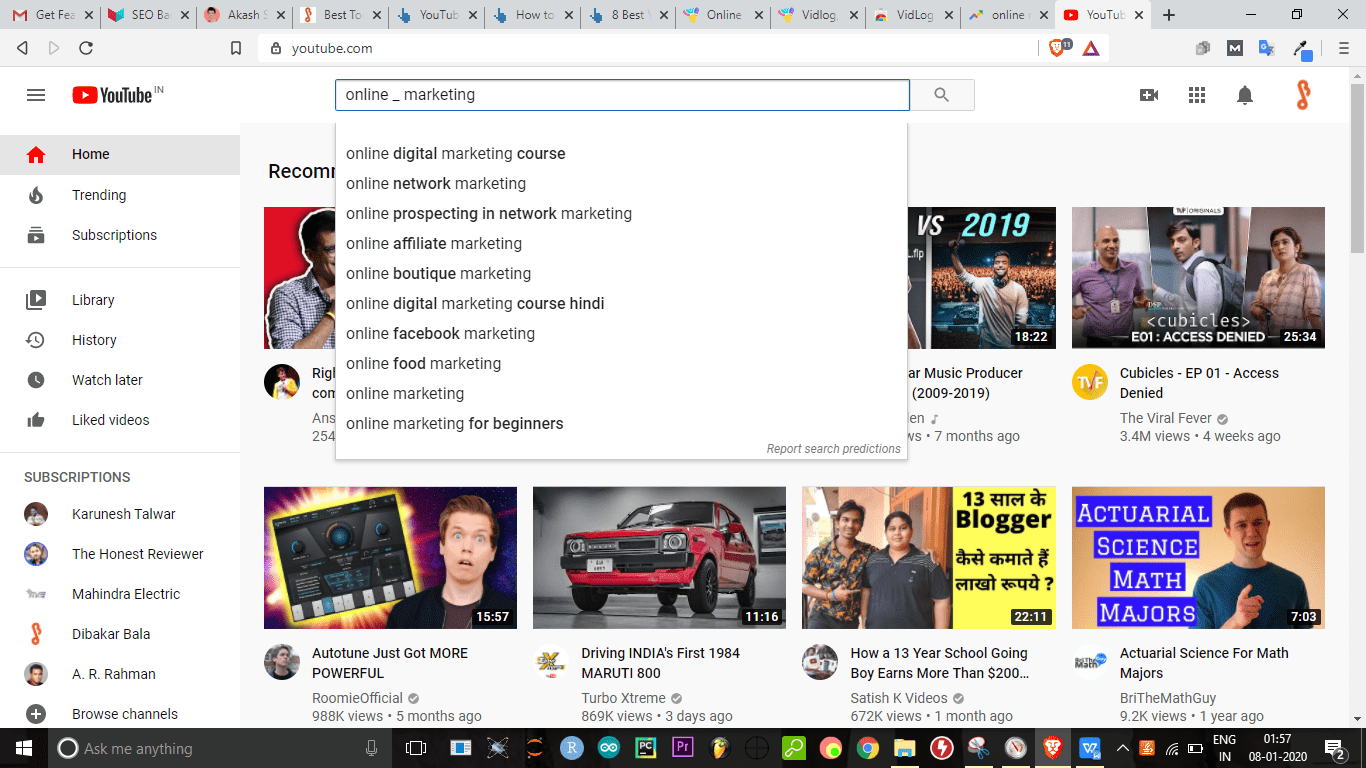This screenshot has height=768, width=1366.
Task: Click the search magnifier button
Action: coord(941,95)
